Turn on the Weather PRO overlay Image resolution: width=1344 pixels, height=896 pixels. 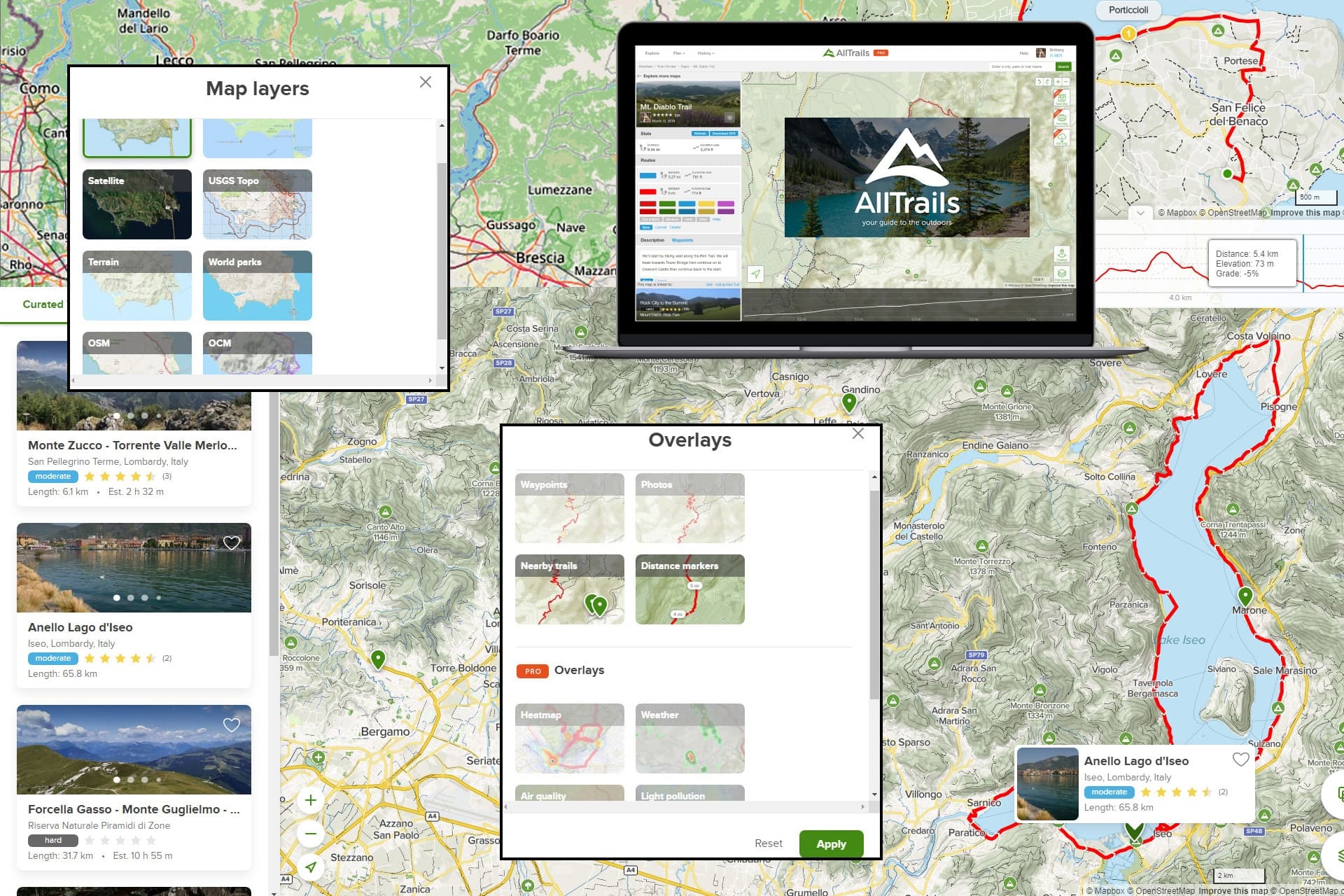click(x=690, y=738)
